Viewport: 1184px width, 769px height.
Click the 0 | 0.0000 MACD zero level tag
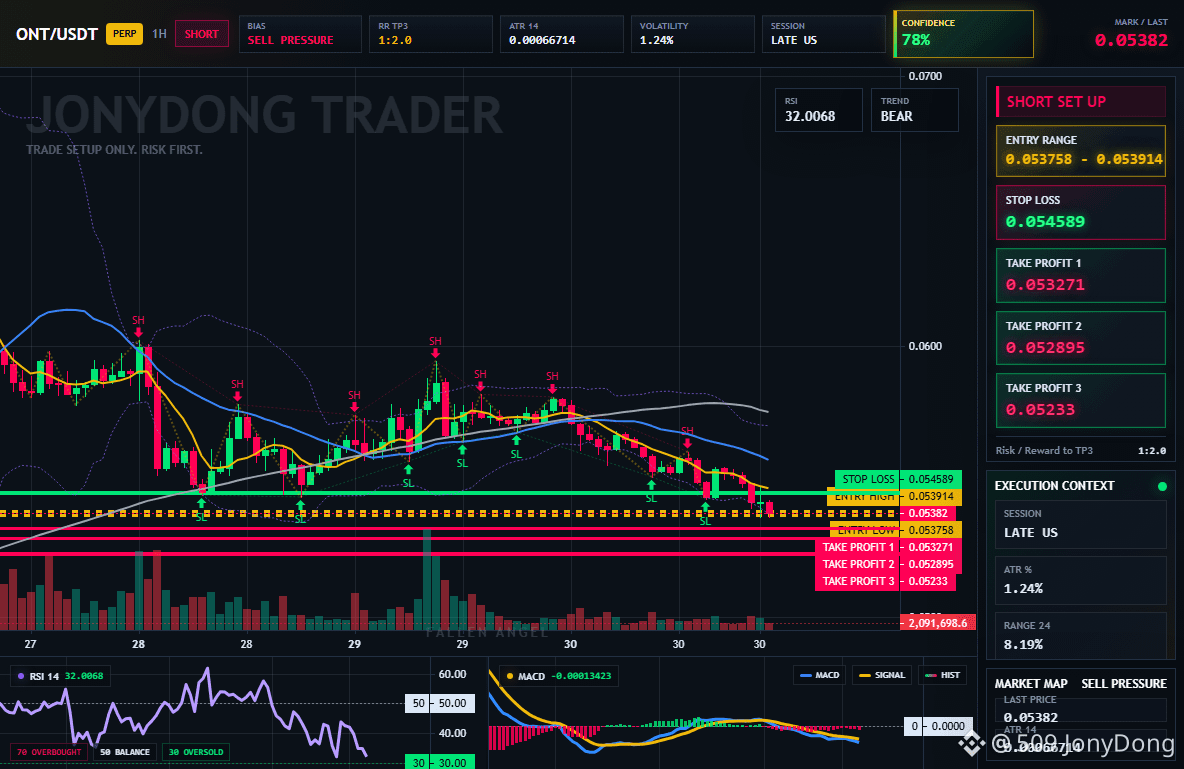point(939,727)
